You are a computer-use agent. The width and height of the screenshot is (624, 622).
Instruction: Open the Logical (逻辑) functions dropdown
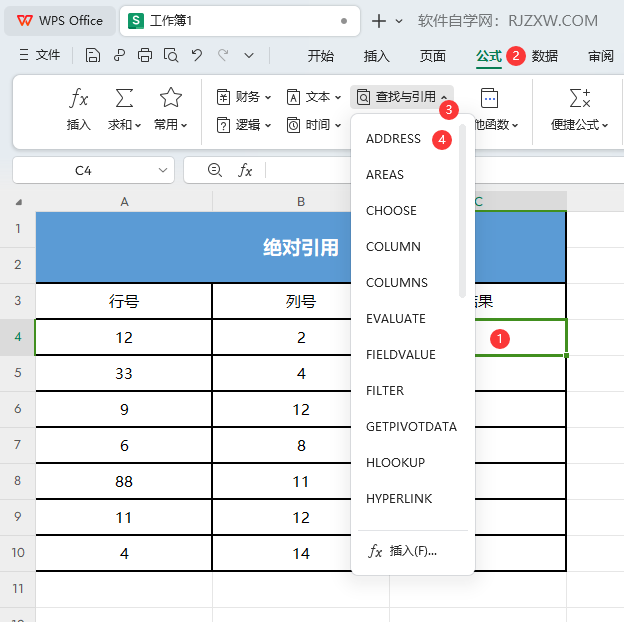[x=244, y=125]
